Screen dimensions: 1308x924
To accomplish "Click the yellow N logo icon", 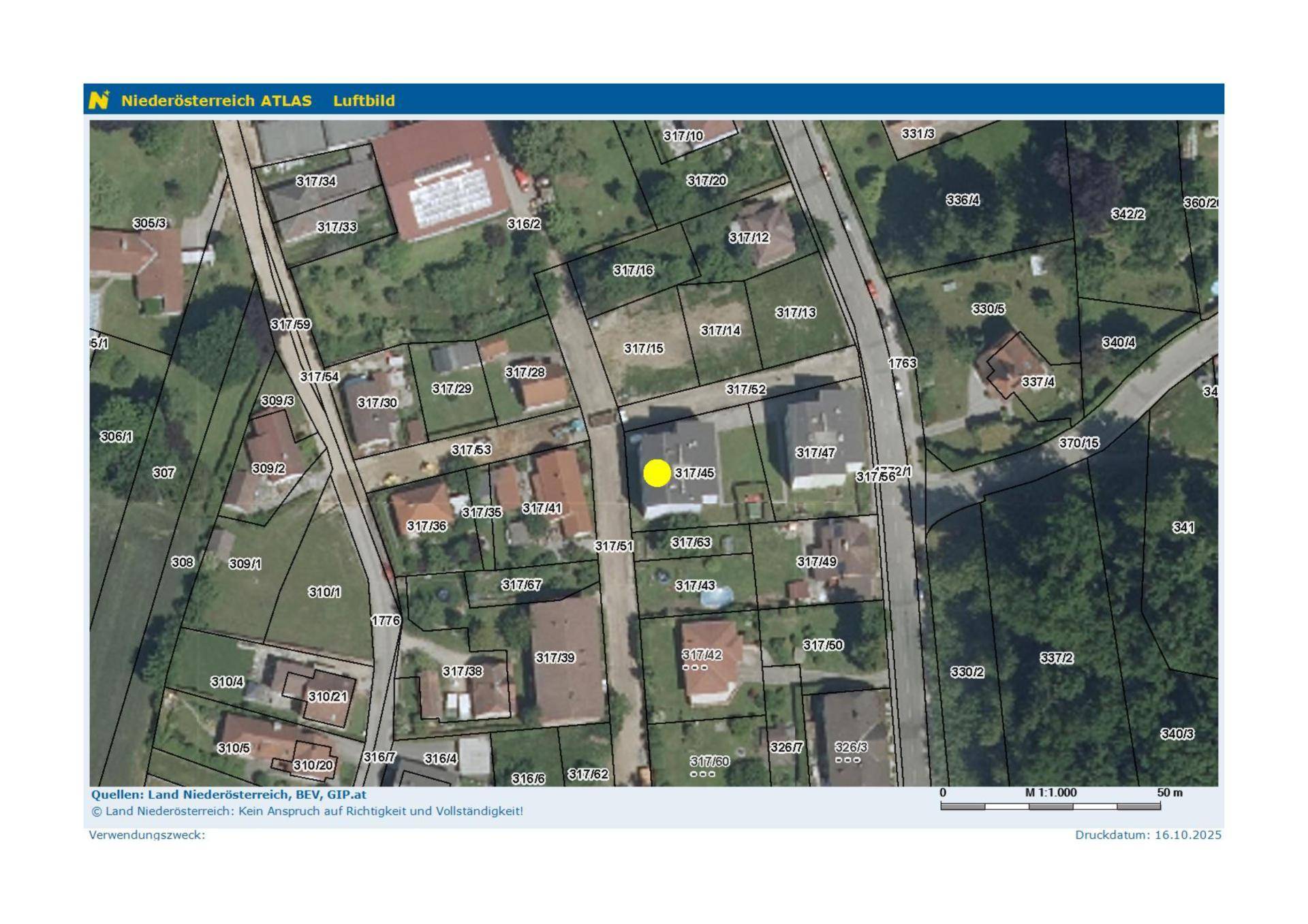I will click(99, 100).
